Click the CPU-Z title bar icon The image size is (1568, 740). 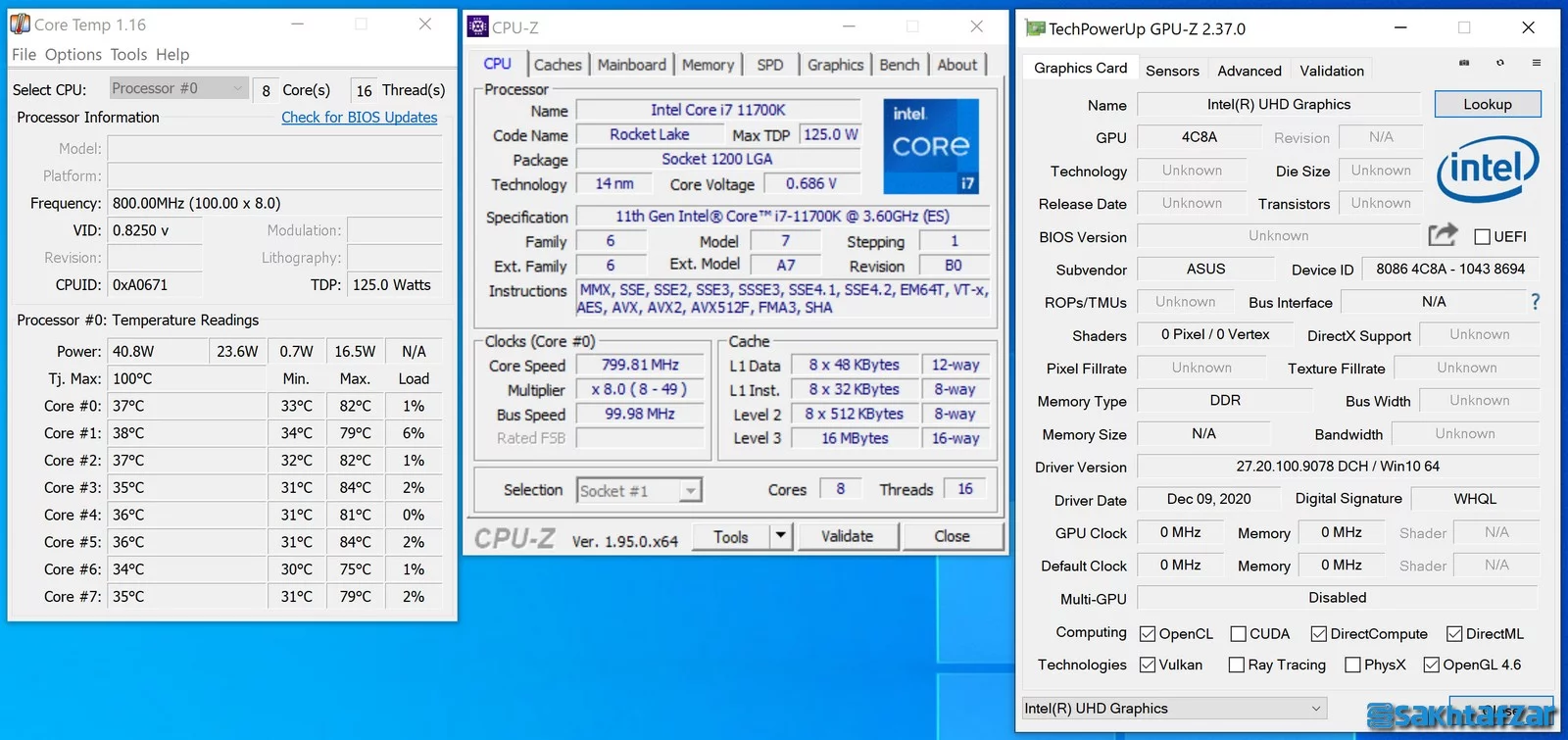(477, 26)
